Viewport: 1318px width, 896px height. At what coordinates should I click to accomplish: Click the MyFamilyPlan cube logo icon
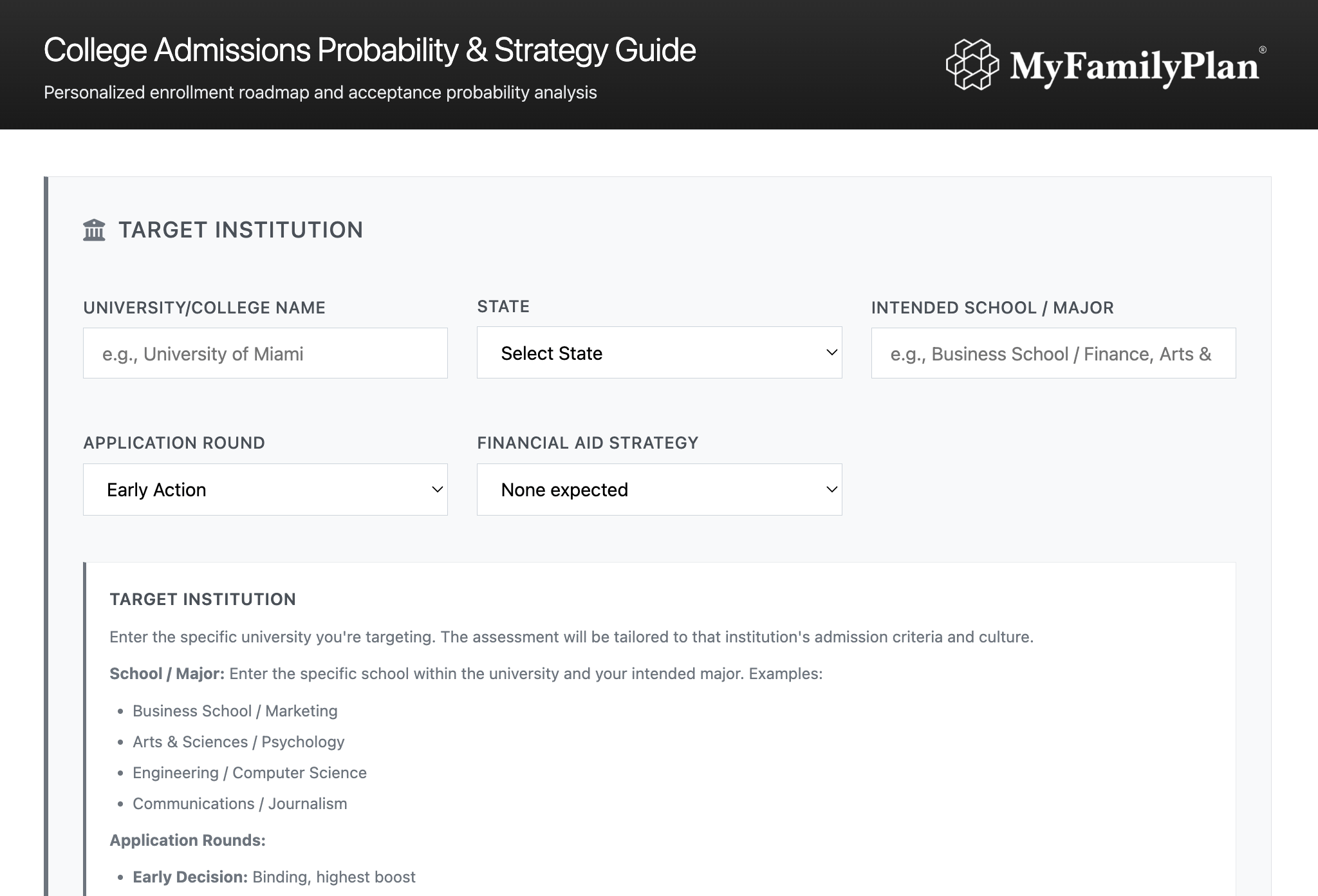click(972, 64)
